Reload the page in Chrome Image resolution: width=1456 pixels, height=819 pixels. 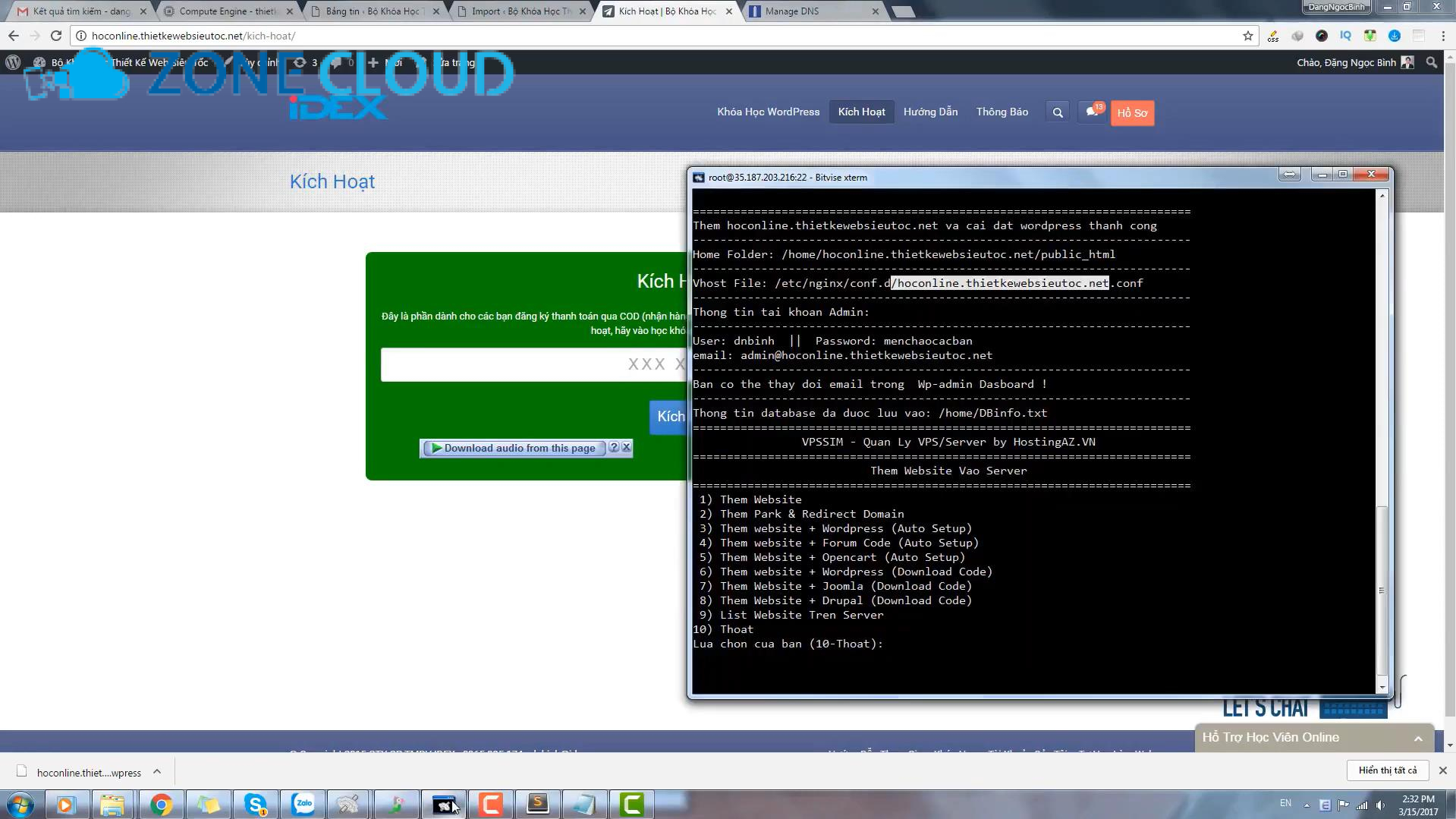click(x=55, y=36)
